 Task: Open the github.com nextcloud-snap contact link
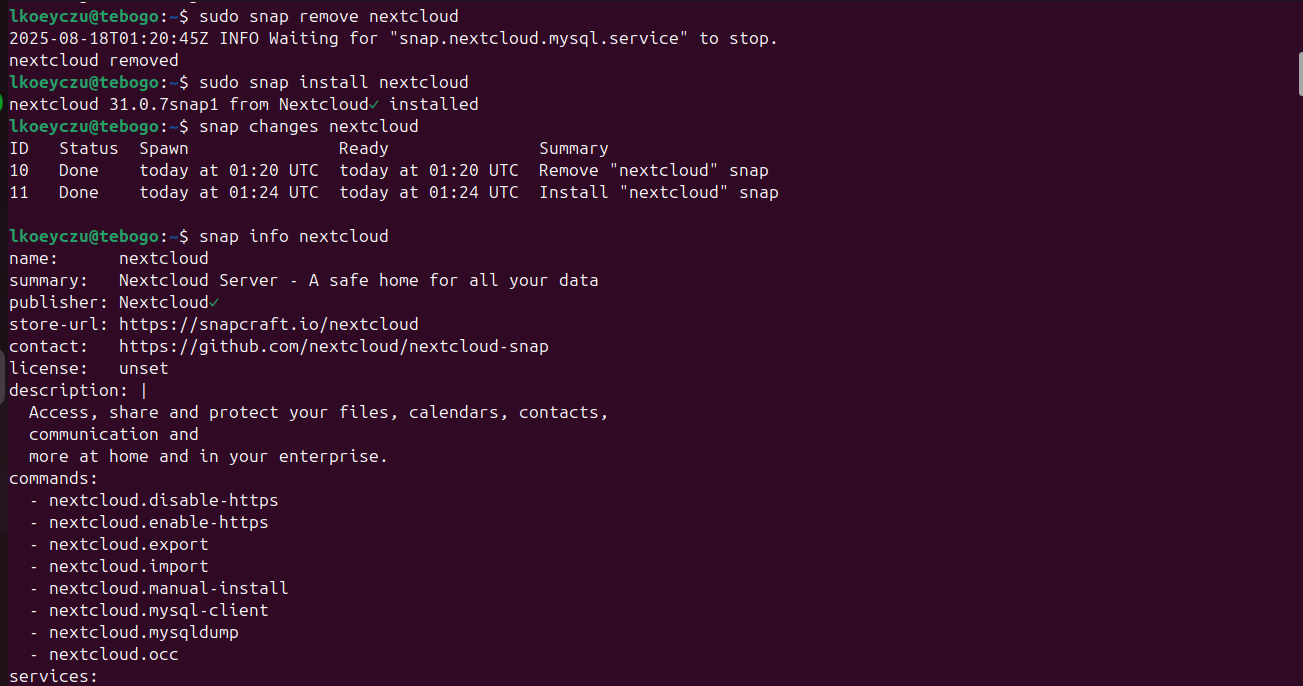point(334,346)
